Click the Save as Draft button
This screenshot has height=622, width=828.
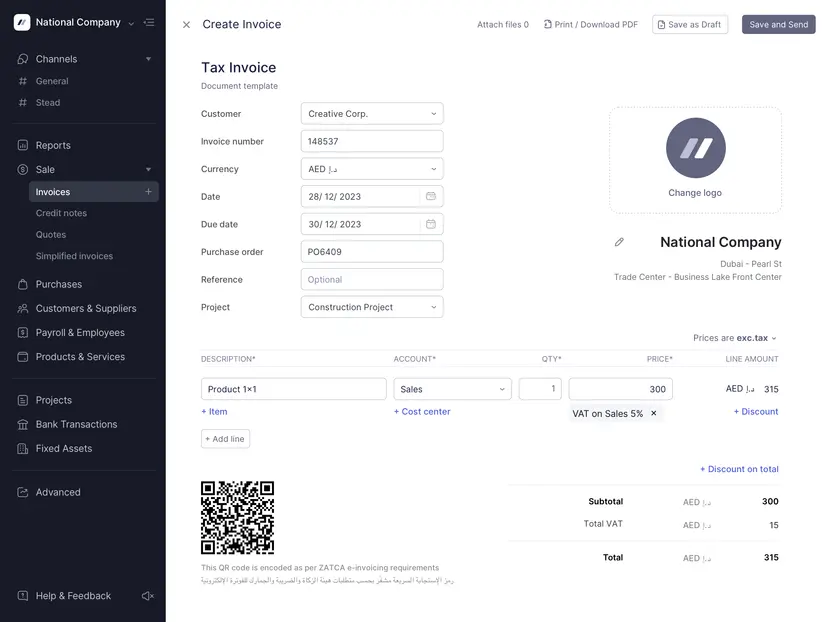point(690,24)
